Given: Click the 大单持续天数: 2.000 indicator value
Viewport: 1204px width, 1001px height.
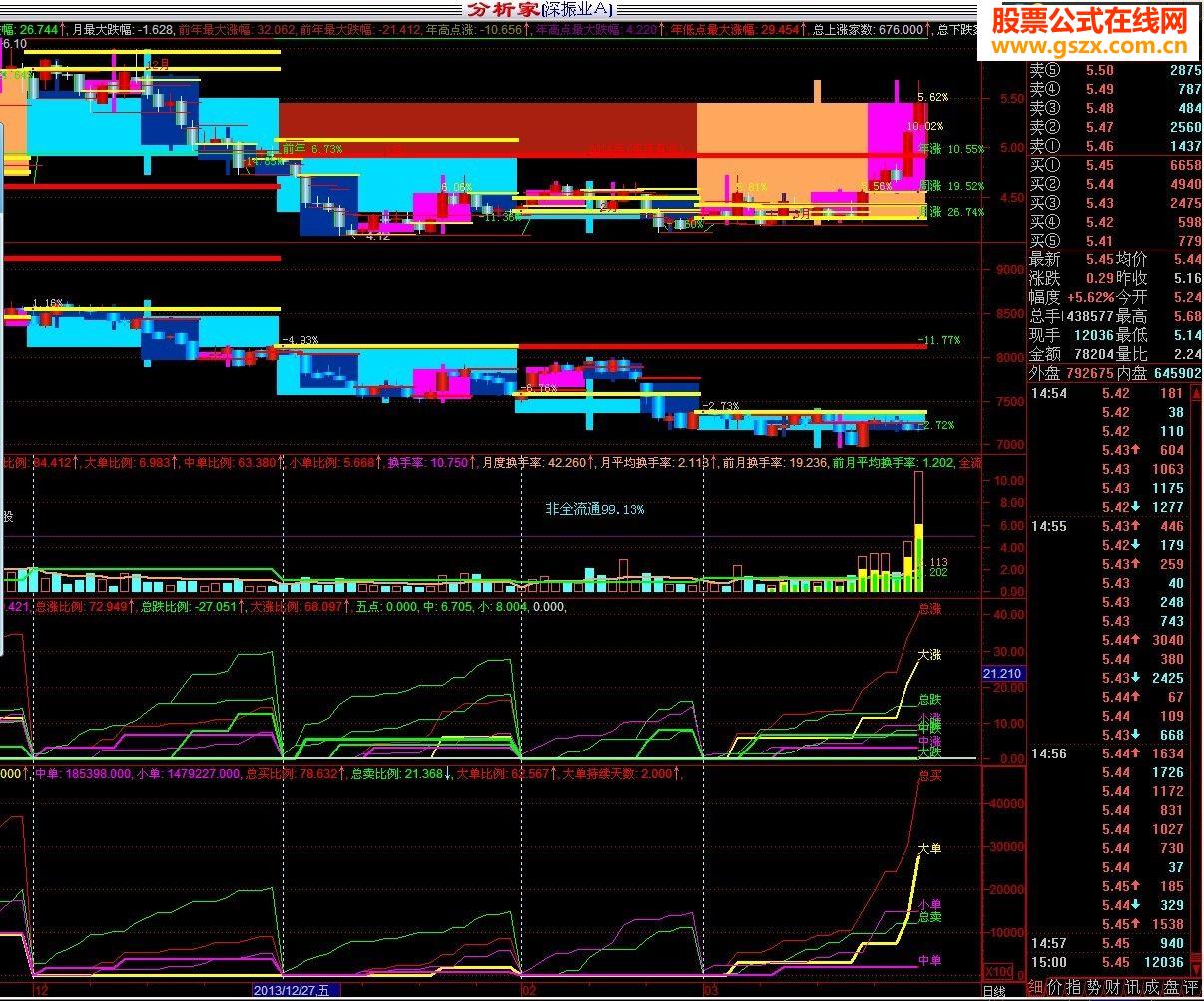Looking at the screenshot, I should [622, 773].
